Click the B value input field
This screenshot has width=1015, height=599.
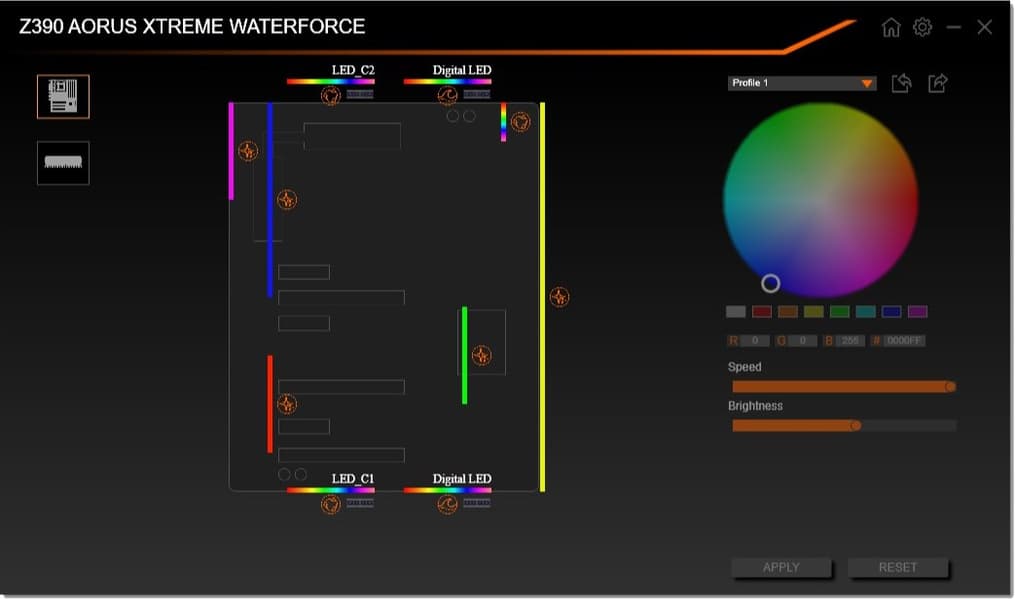pos(850,341)
